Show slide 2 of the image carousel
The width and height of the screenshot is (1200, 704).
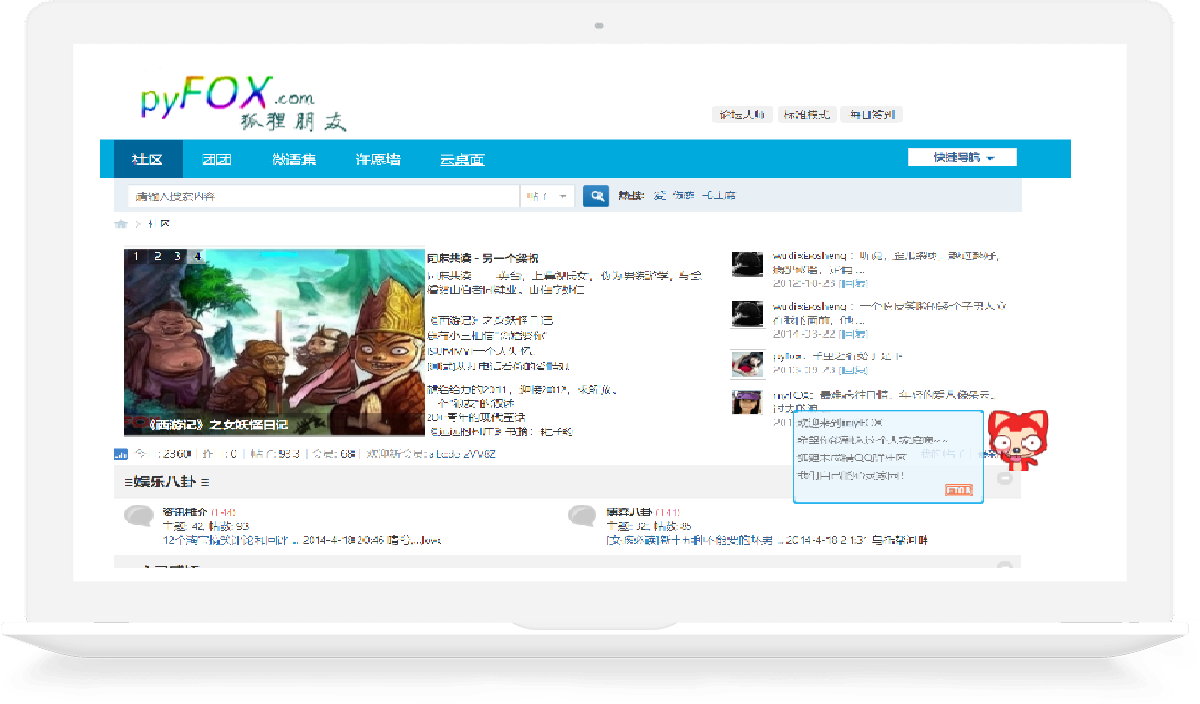click(x=156, y=256)
